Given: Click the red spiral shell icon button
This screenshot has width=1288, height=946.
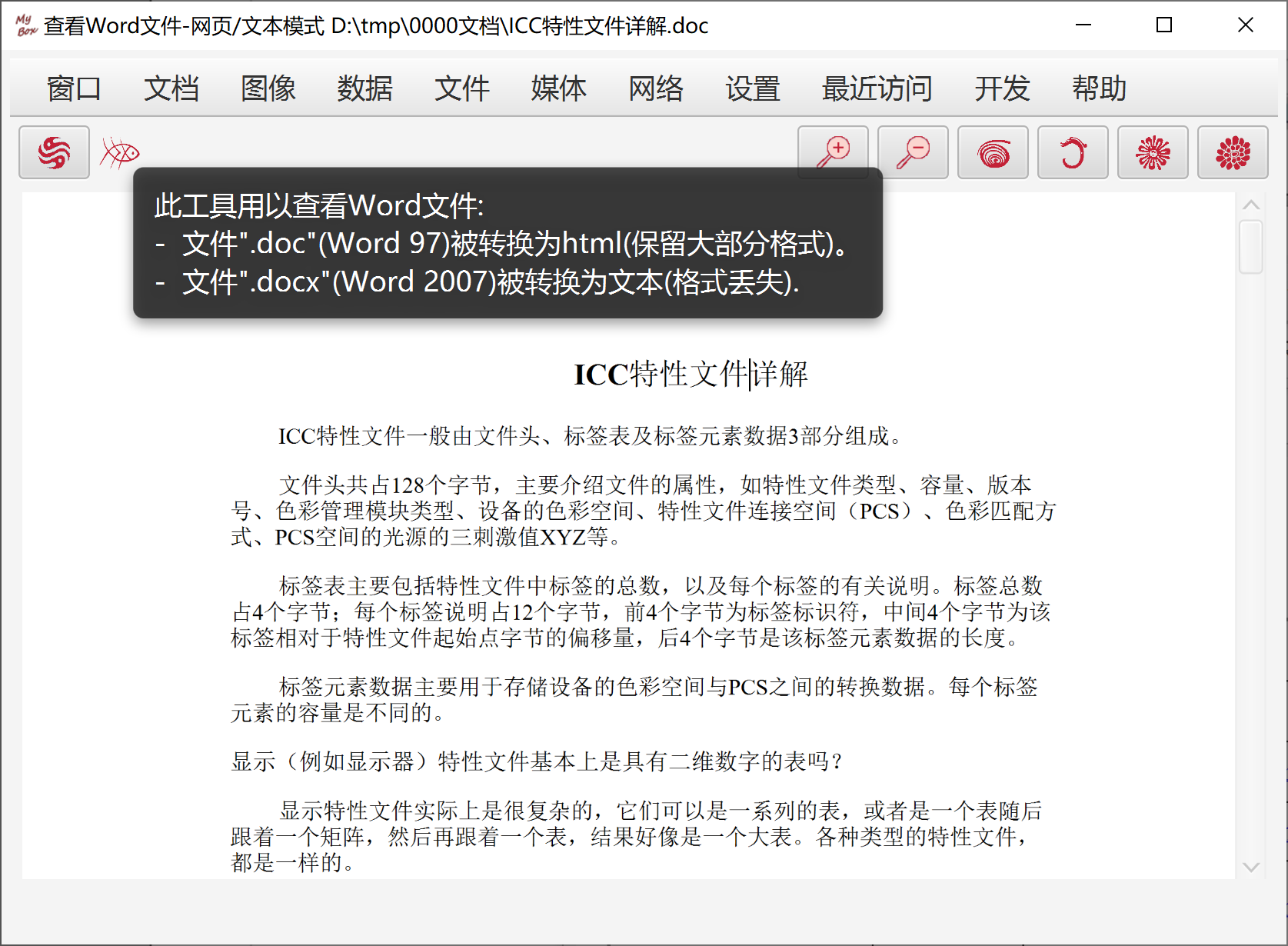Looking at the screenshot, I should pyautogui.click(x=993, y=152).
